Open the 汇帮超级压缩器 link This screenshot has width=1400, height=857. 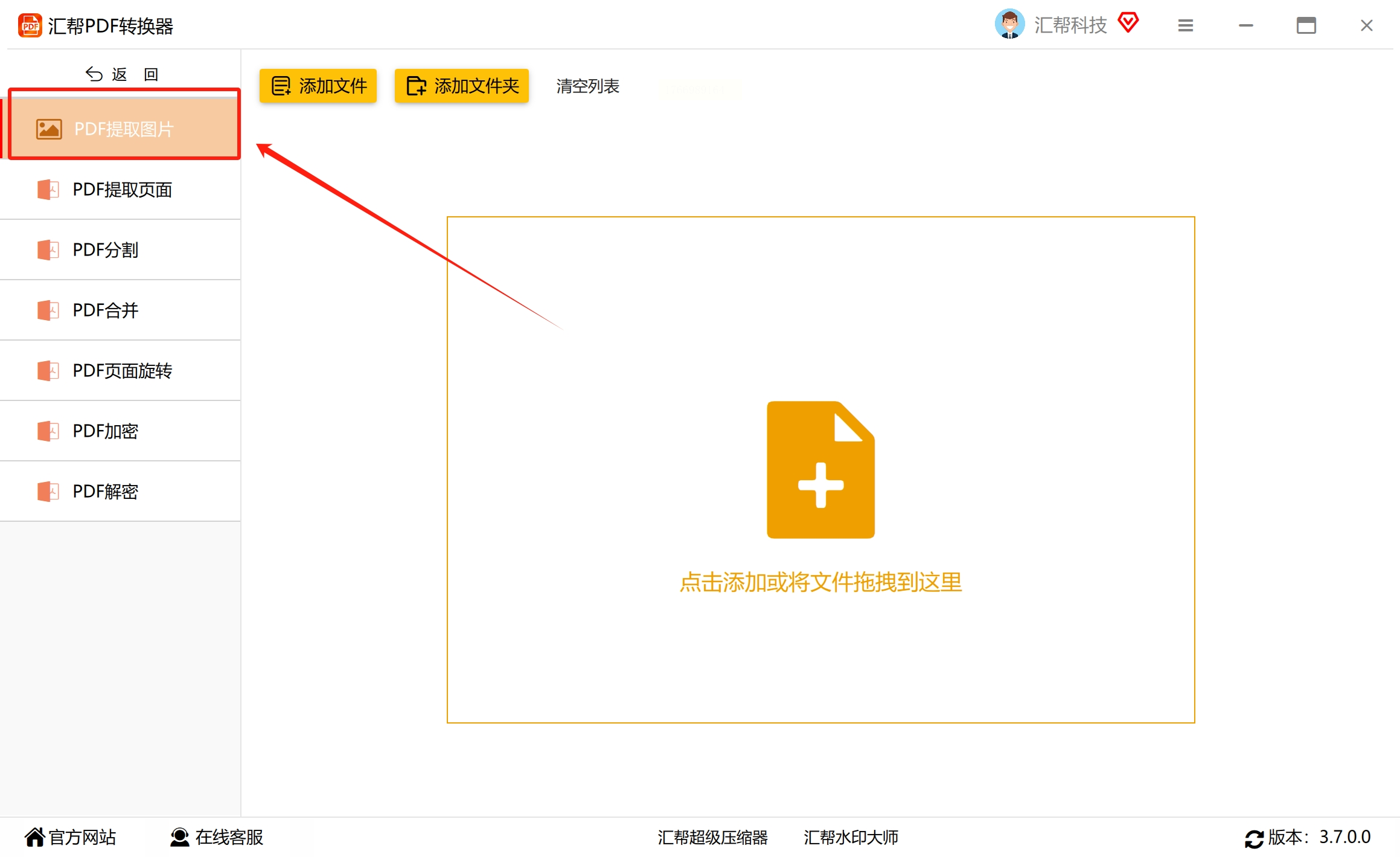712,837
